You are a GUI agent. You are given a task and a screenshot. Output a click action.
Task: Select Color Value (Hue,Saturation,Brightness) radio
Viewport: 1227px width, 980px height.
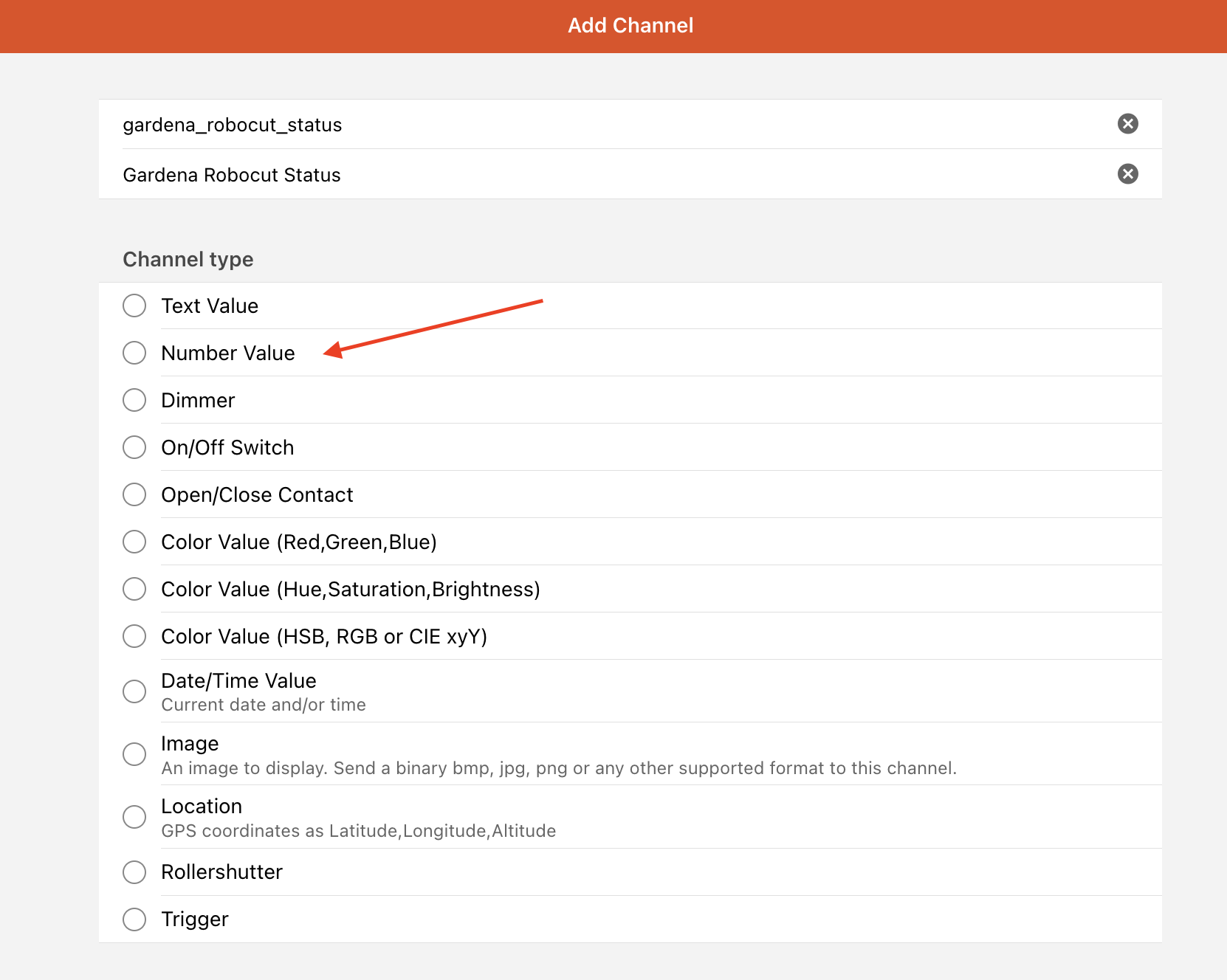click(x=134, y=589)
